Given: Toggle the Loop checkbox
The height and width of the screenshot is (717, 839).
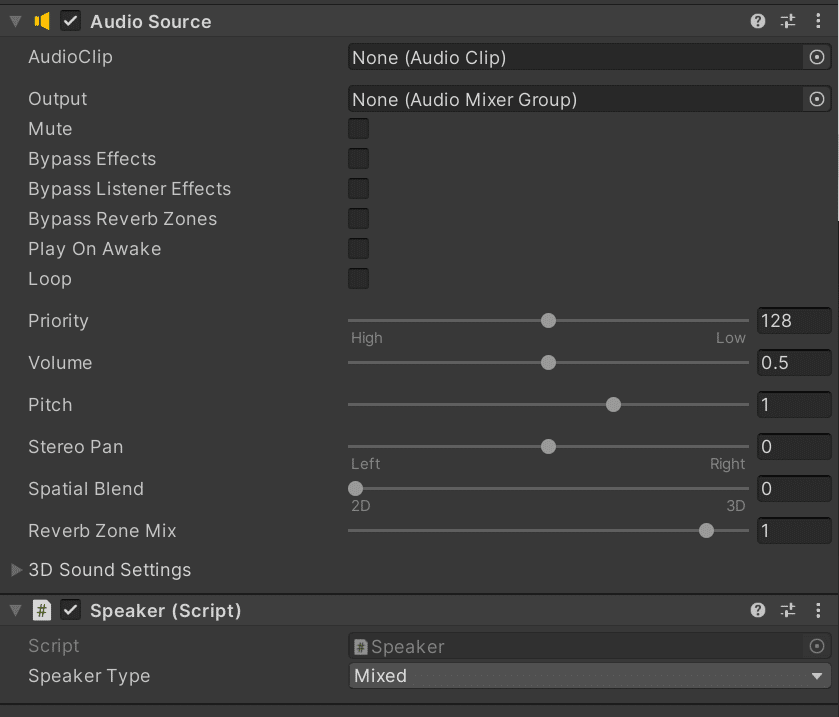Looking at the screenshot, I should coord(358,278).
